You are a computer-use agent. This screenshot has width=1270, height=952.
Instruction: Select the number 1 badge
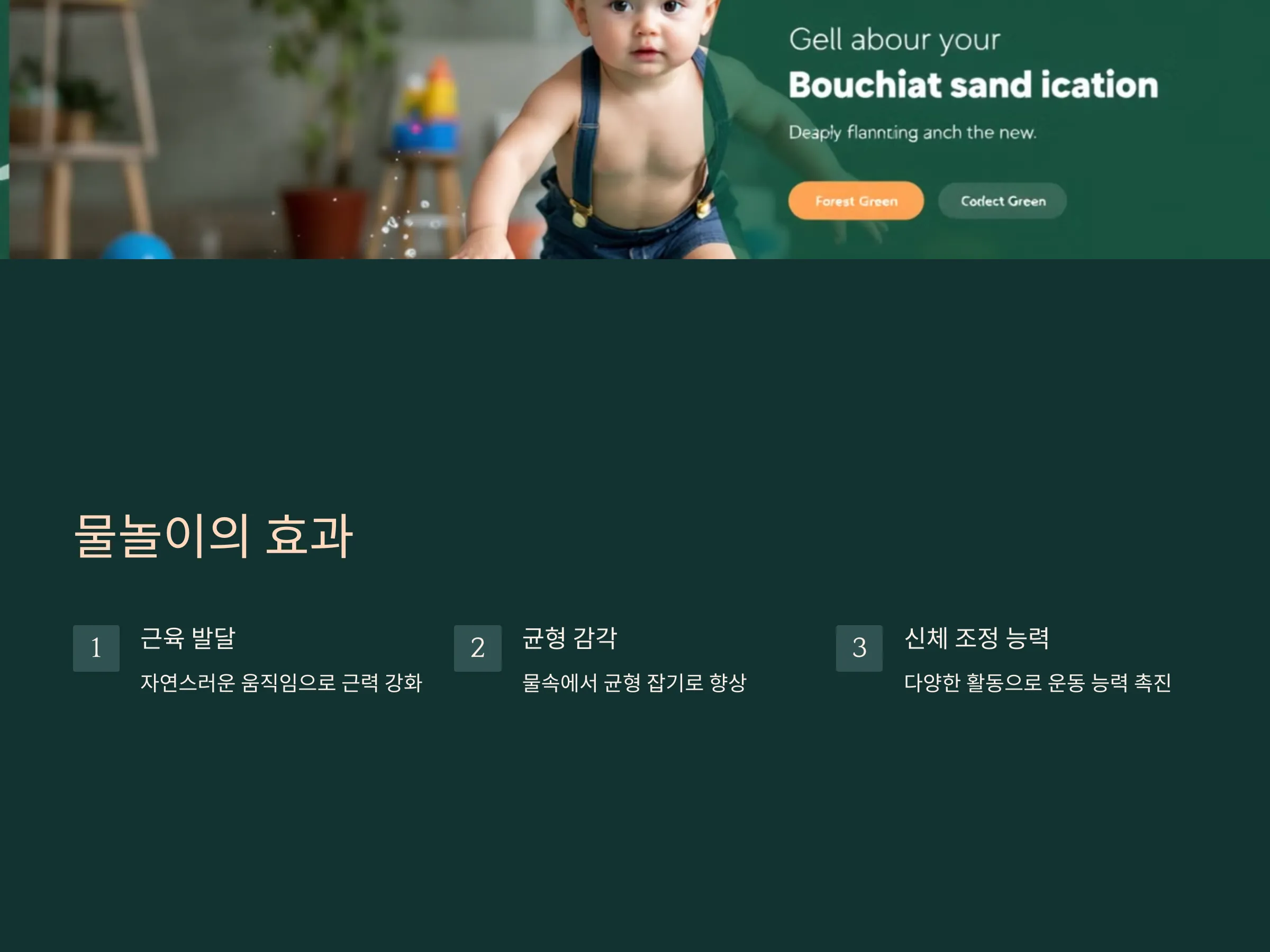(x=96, y=648)
